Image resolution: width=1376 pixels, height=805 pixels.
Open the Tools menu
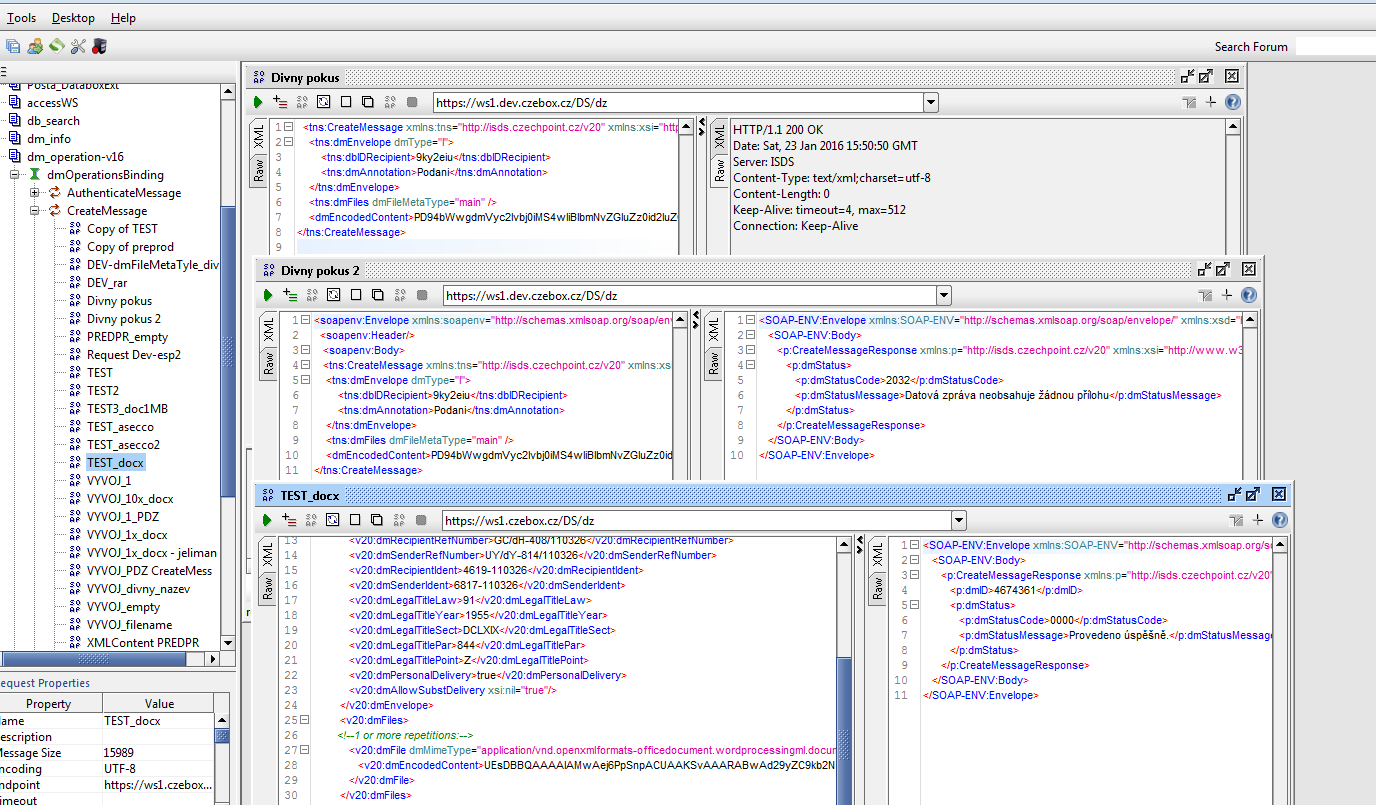[x=21, y=18]
